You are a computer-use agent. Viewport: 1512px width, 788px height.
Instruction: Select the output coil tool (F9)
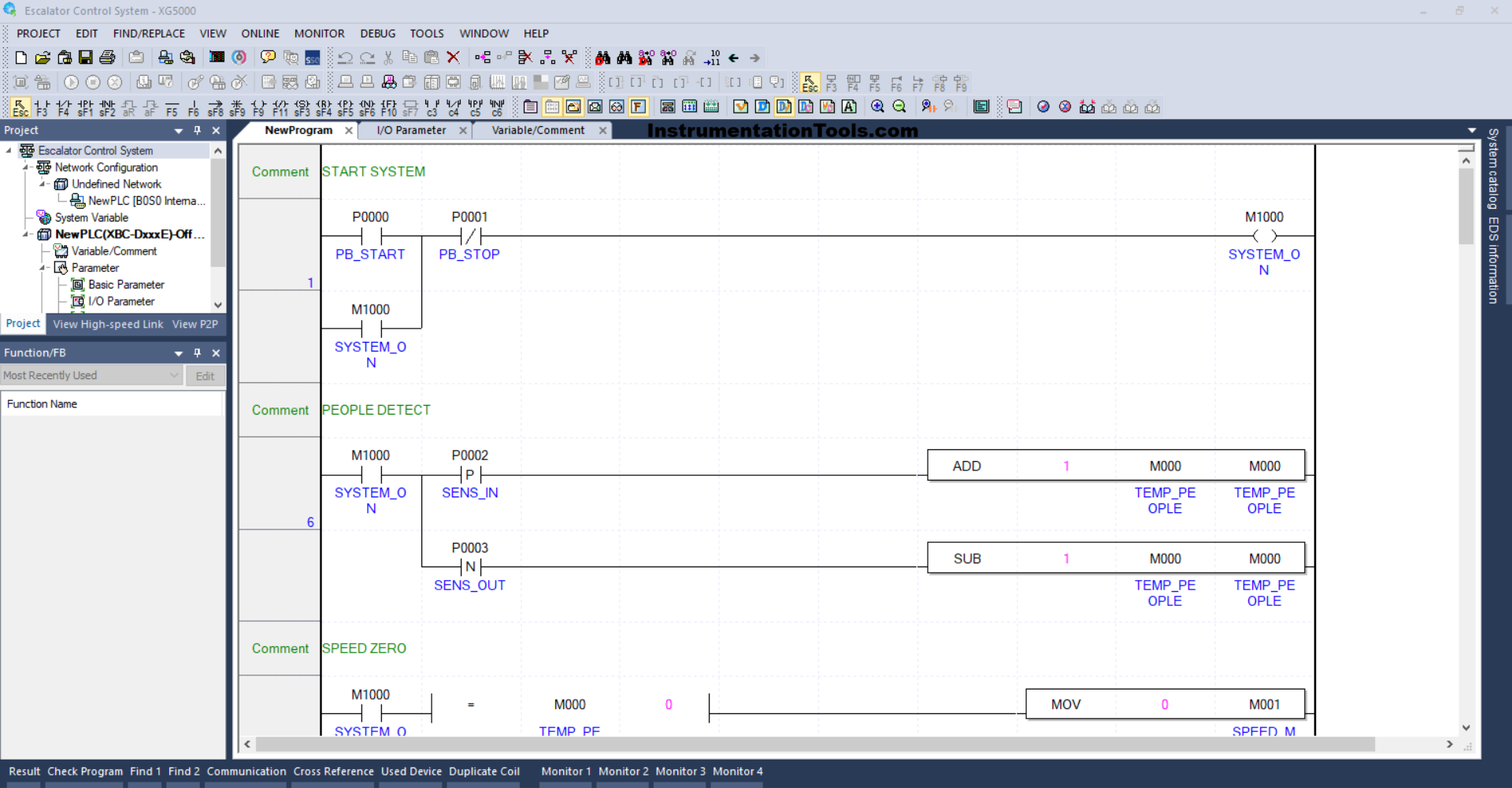click(x=259, y=106)
